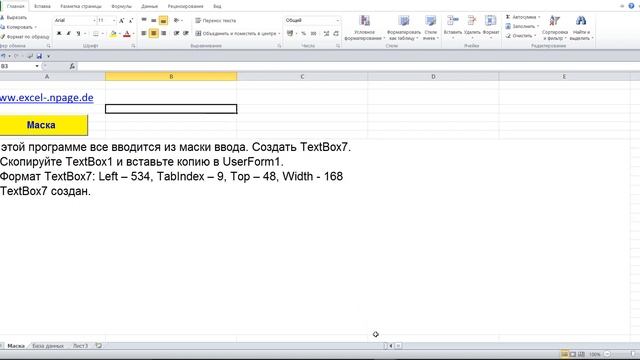Click the Bold formatting button
The width and height of the screenshot is (640, 360).
tap(59, 33)
